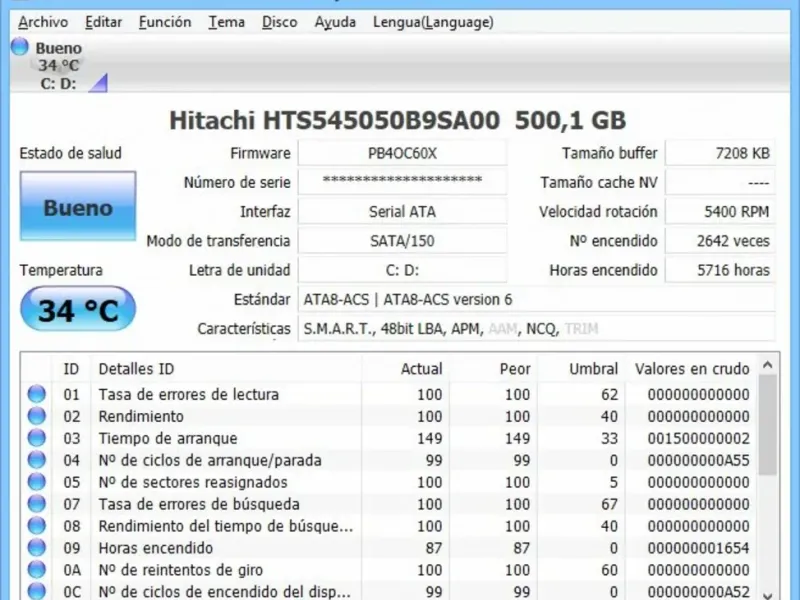
Task: Select 'Tiempo de arranque' row text
Action: pyautogui.click(x=168, y=438)
